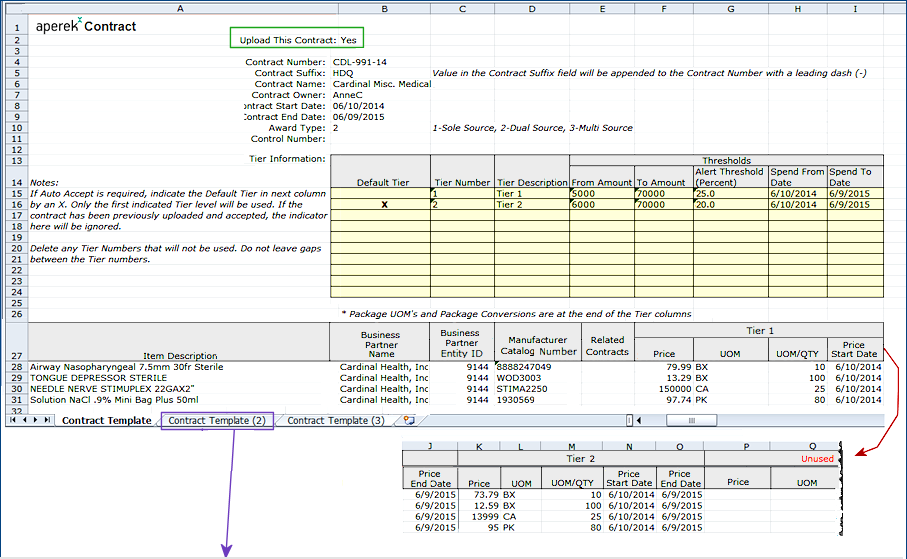Click the select-all corner of the grid
This screenshot has width=907, height=559.
click(x=15, y=8)
